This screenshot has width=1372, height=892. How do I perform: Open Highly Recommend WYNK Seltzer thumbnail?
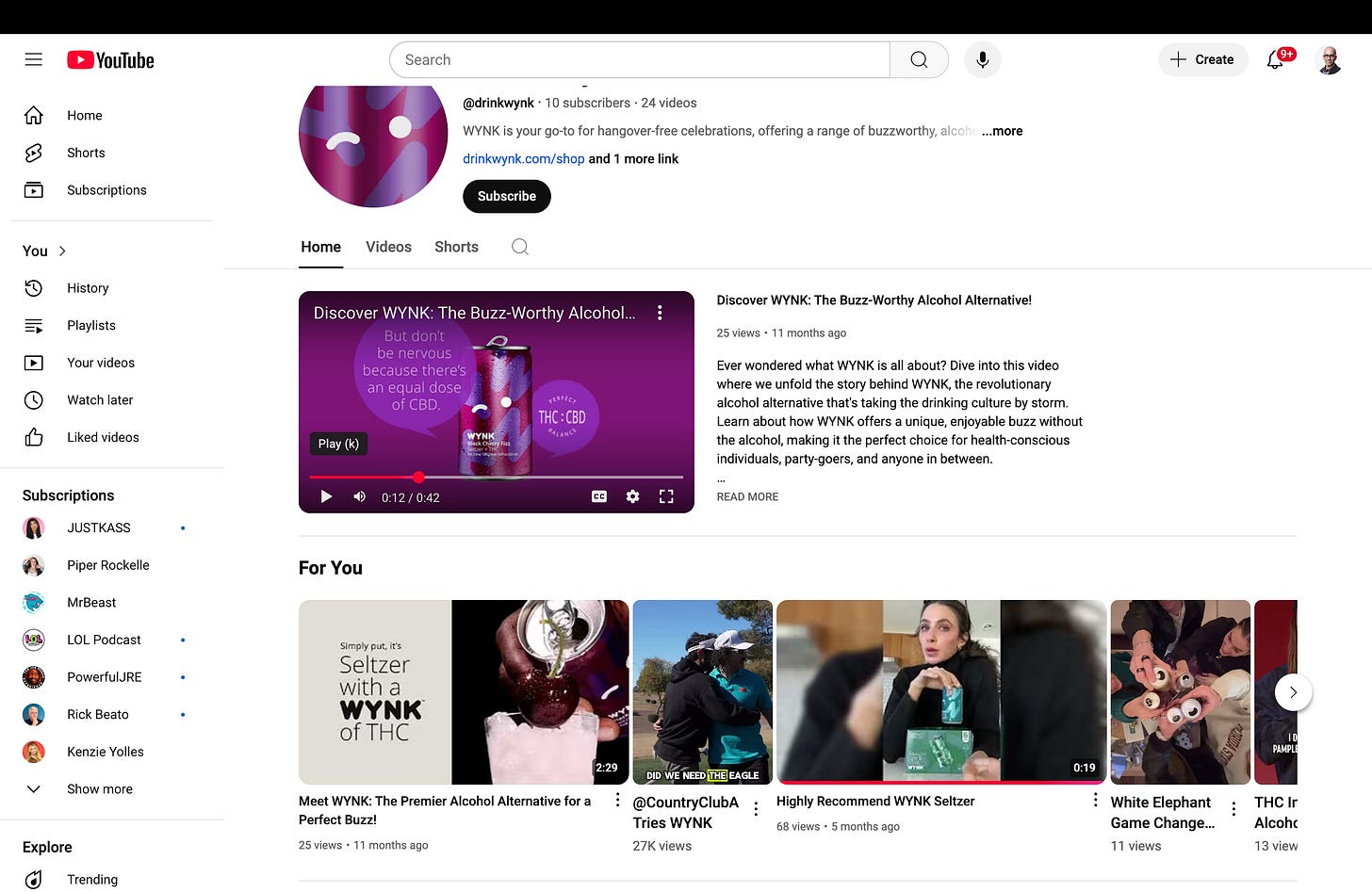[x=941, y=692]
